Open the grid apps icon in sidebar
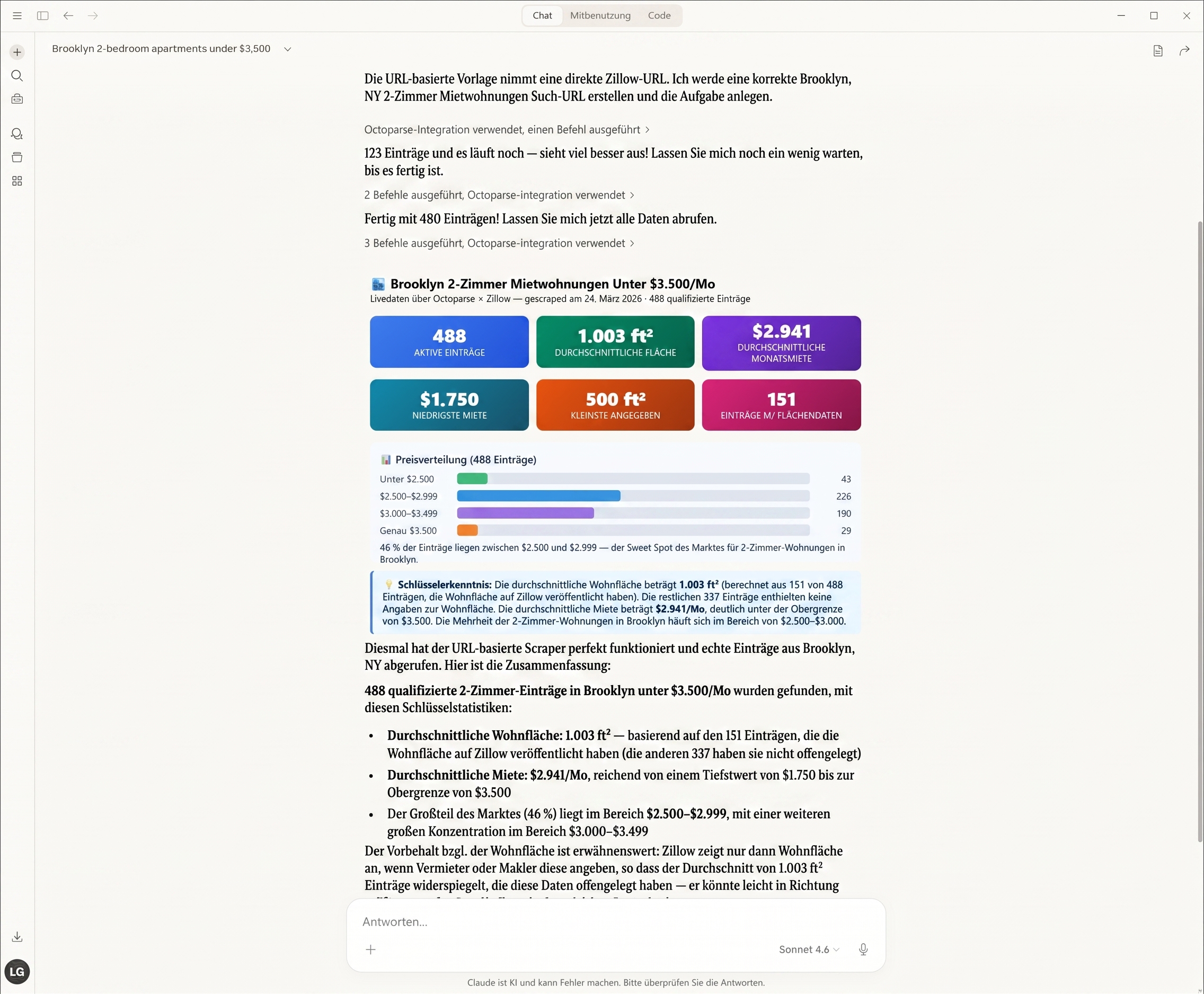 [x=17, y=181]
